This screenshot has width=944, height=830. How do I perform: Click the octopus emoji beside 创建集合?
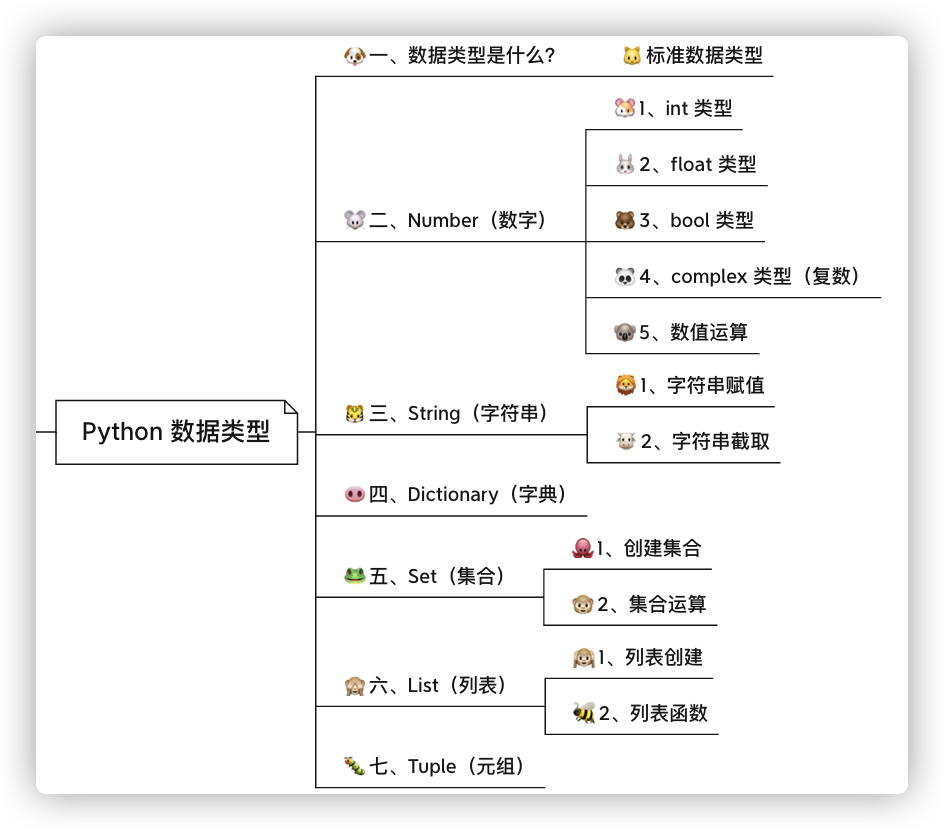pyautogui.click(x=582, y=548)
